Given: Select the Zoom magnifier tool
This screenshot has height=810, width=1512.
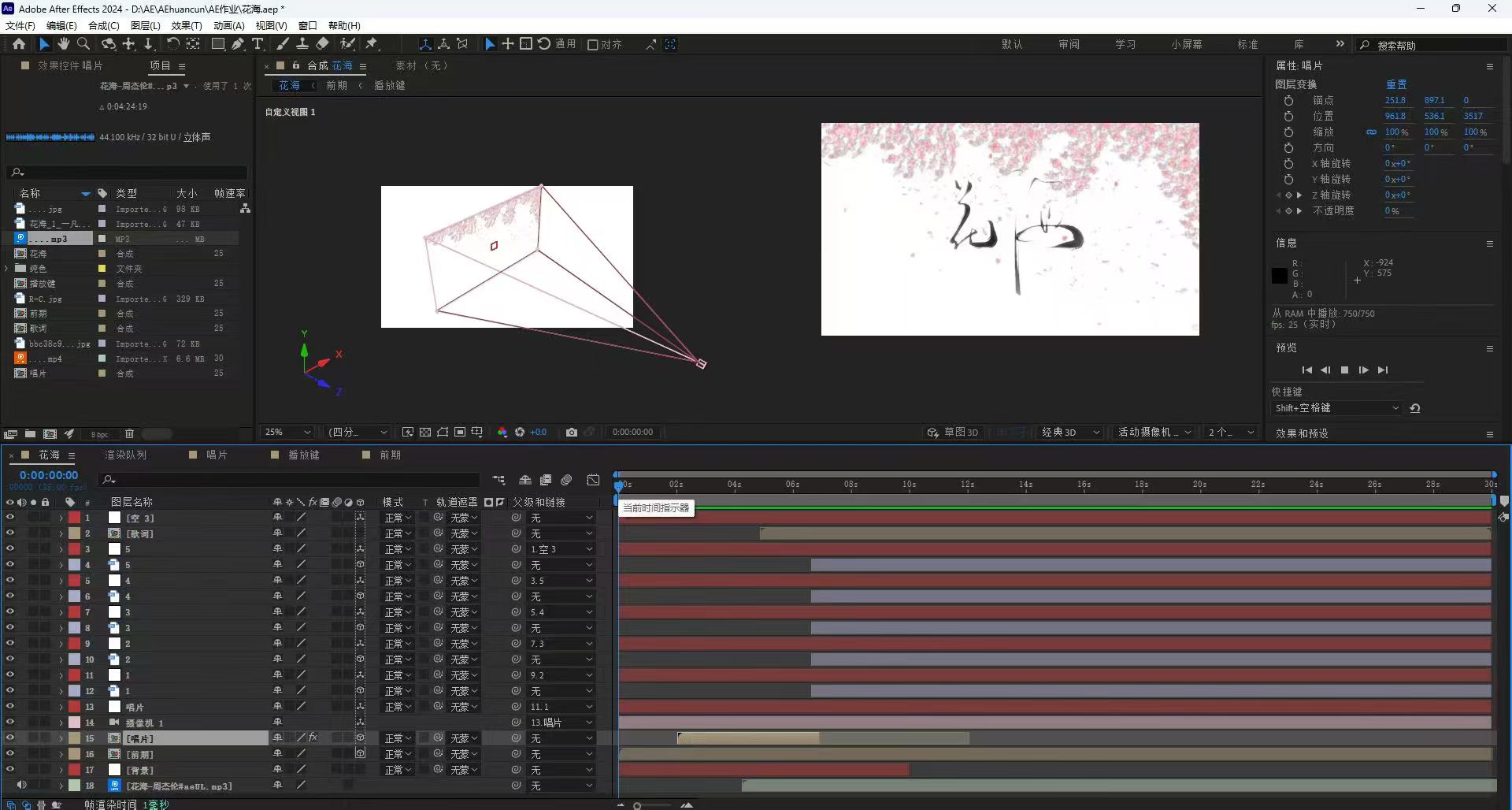Looking at the screenshot, I should (x=83, y=44).
